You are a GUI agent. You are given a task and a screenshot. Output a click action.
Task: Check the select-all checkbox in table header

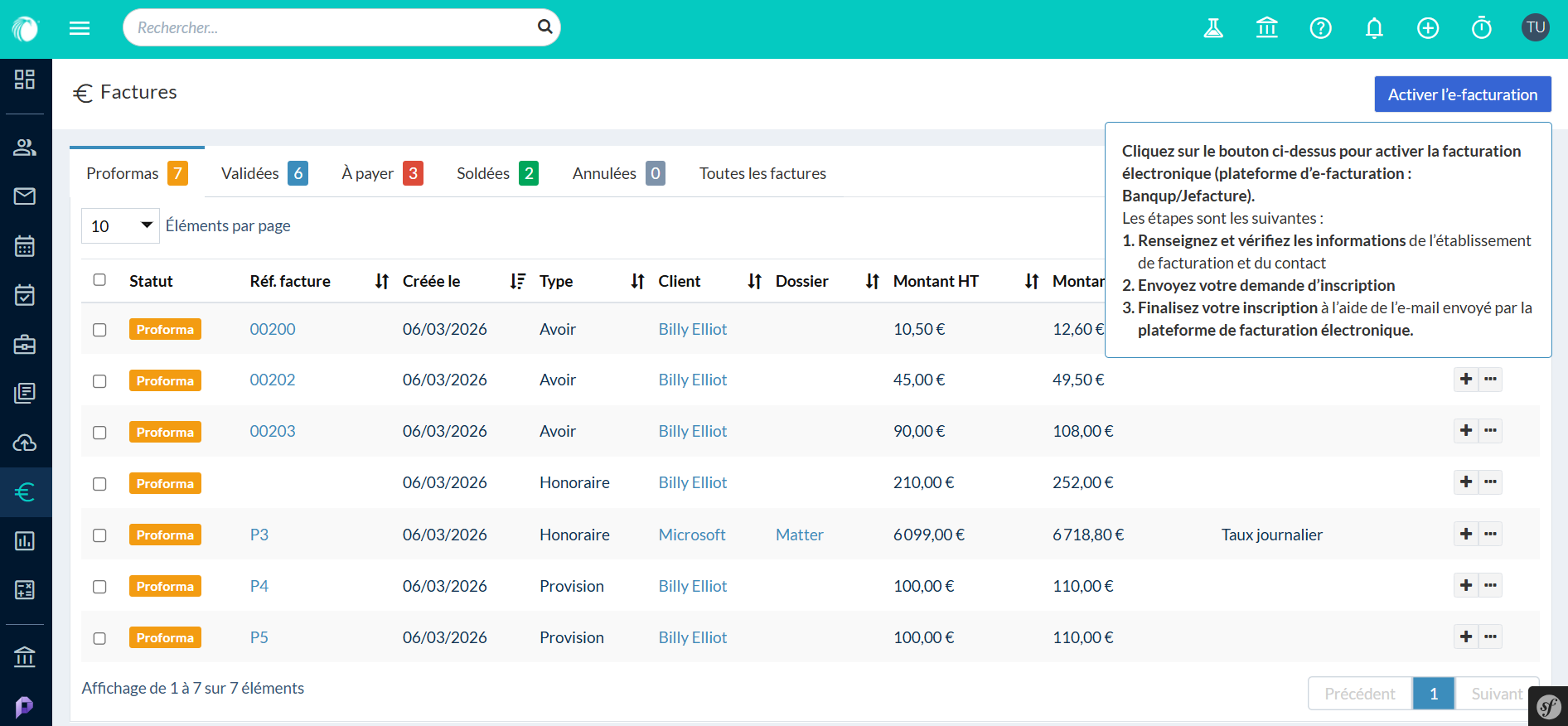(x=99, y=280)
